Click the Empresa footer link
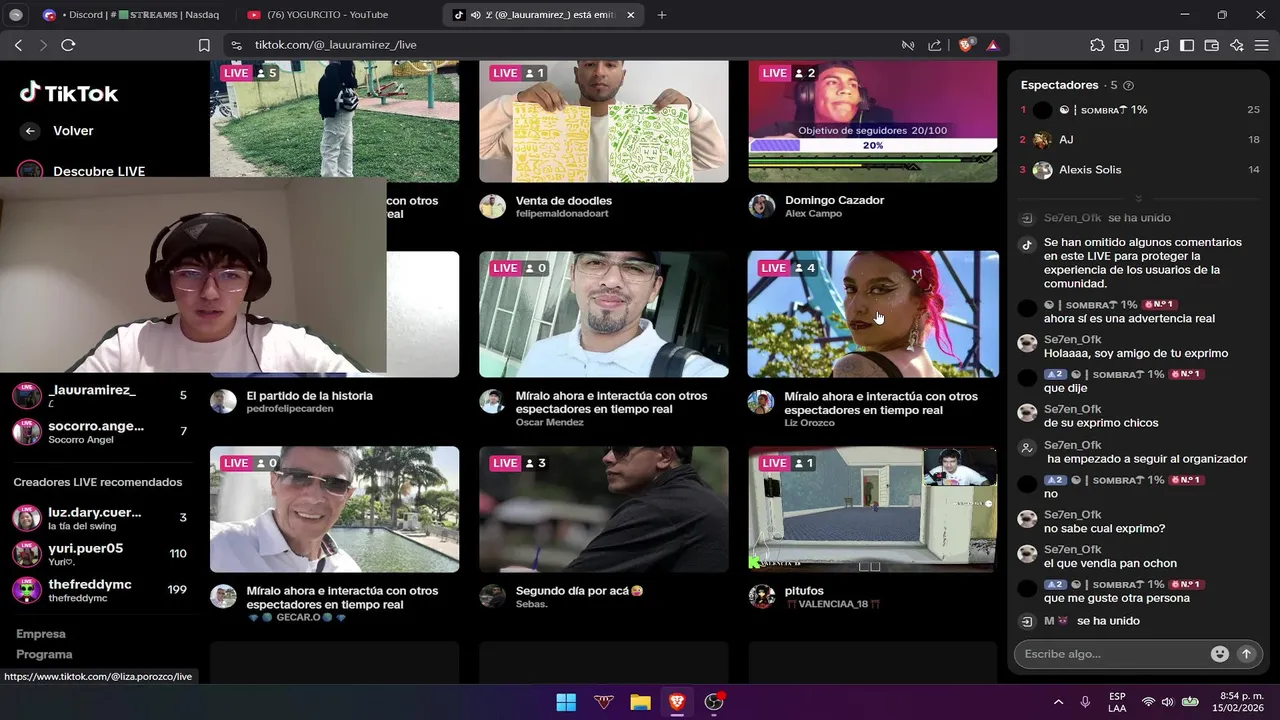This screenshot has height=720, width=1280. (41, 634)
